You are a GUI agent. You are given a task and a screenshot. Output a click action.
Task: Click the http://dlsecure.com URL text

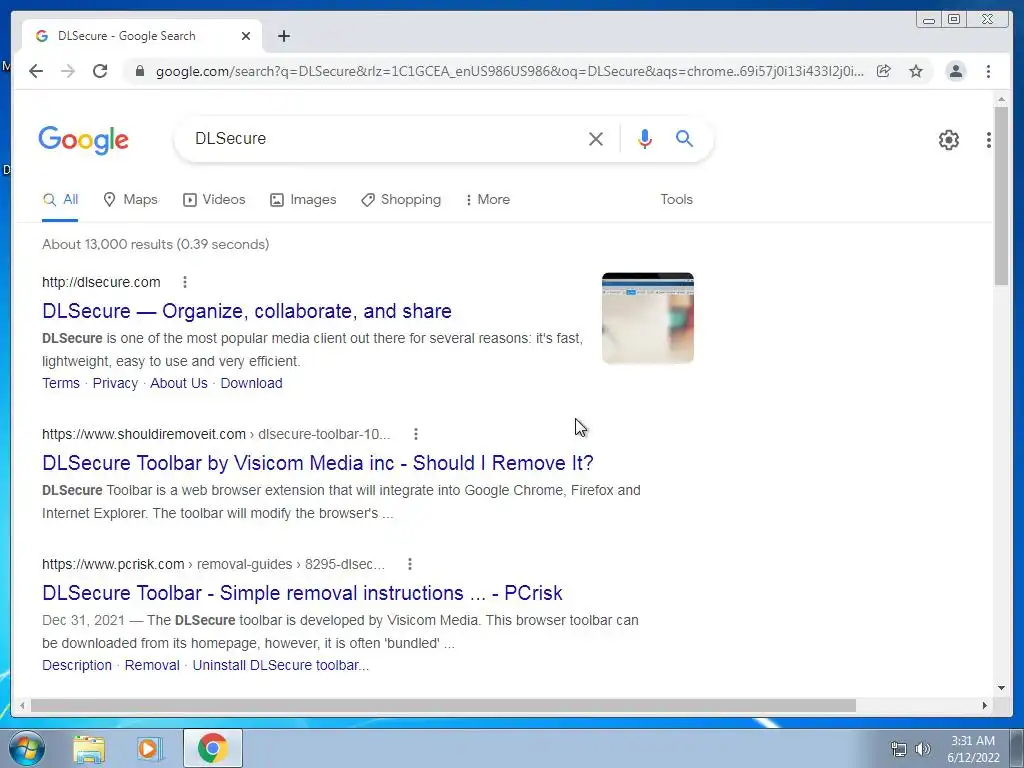(x=101, y=282)
